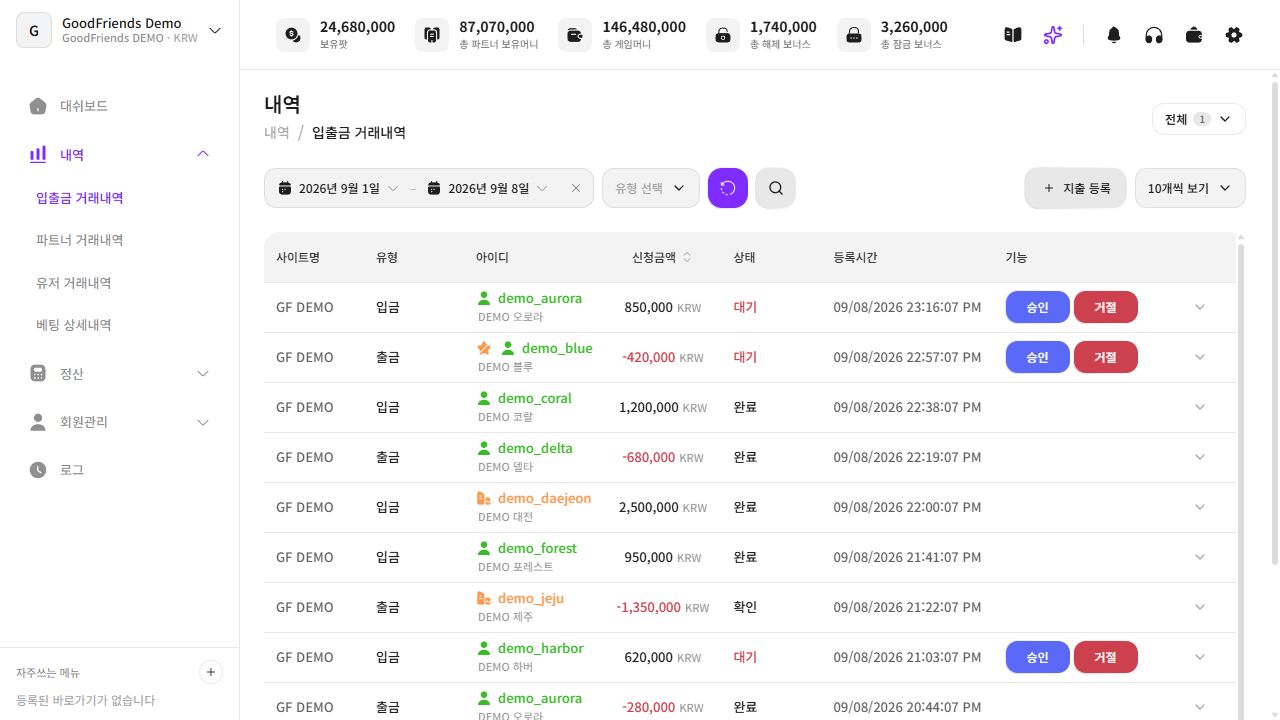Screen dimensions: 1280x720
Task: Click the purple refresh reset button
Action: point(728,188)
